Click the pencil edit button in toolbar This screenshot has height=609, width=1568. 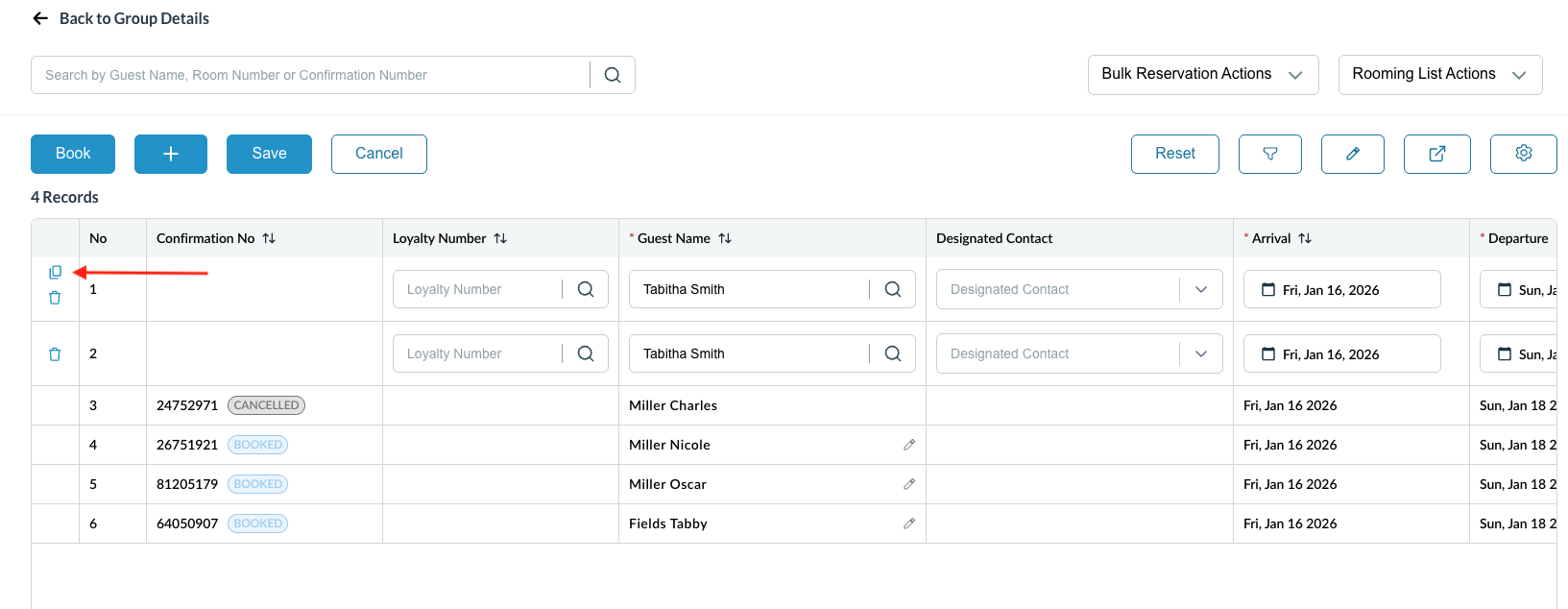point(1352,154)
